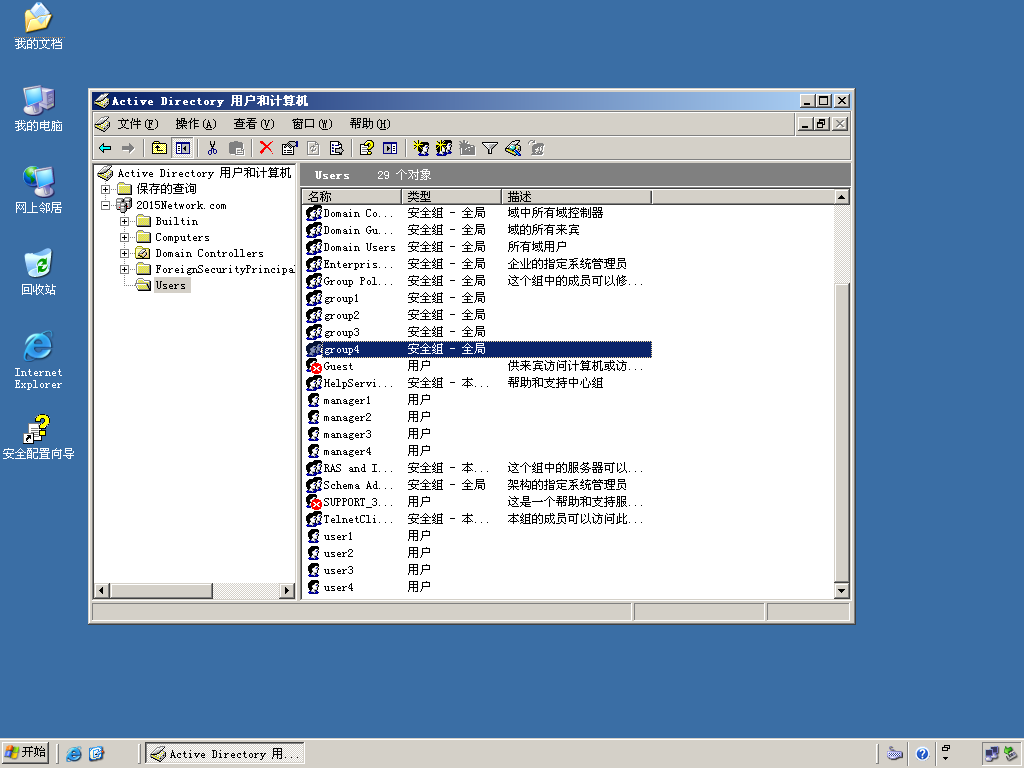The height and width of the screenshot is (768, 1024).
Task: Click the tree pane's horizontal scrollbar thumb
Action: pyautogui.click(x=161, y=591)
